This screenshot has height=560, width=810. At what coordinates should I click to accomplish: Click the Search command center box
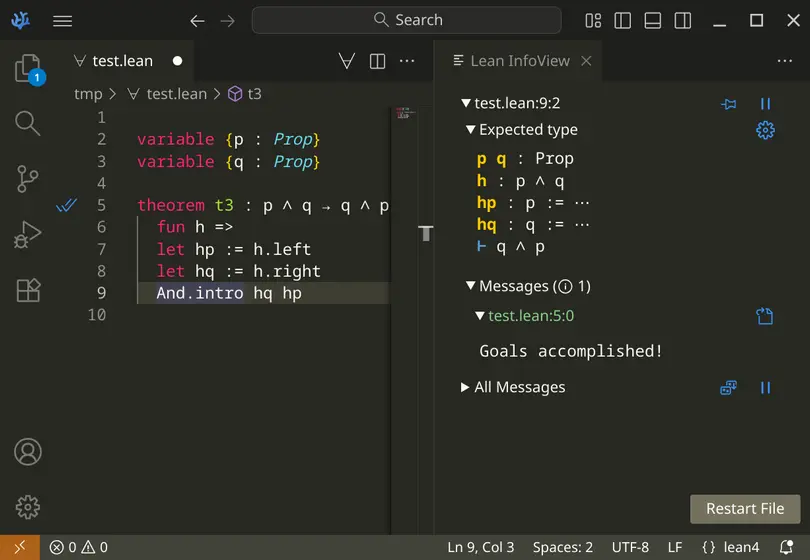coord(407,20)
